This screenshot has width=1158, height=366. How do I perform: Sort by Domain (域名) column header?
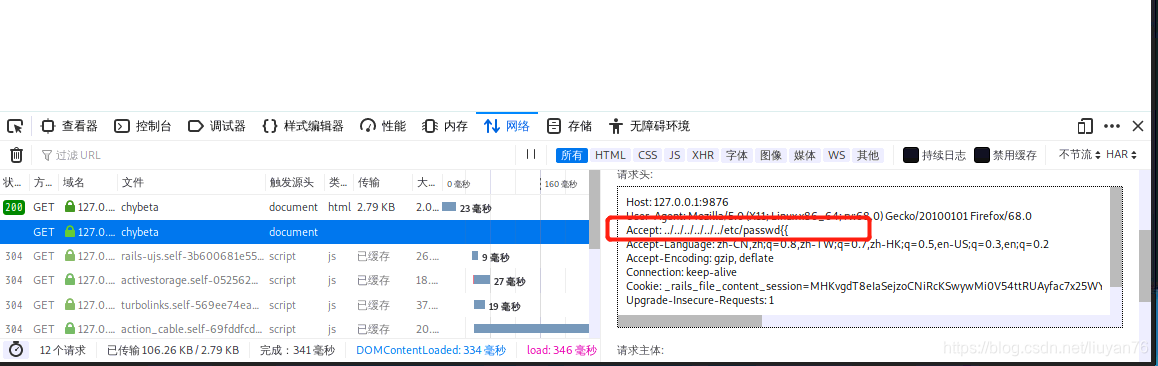88,183
